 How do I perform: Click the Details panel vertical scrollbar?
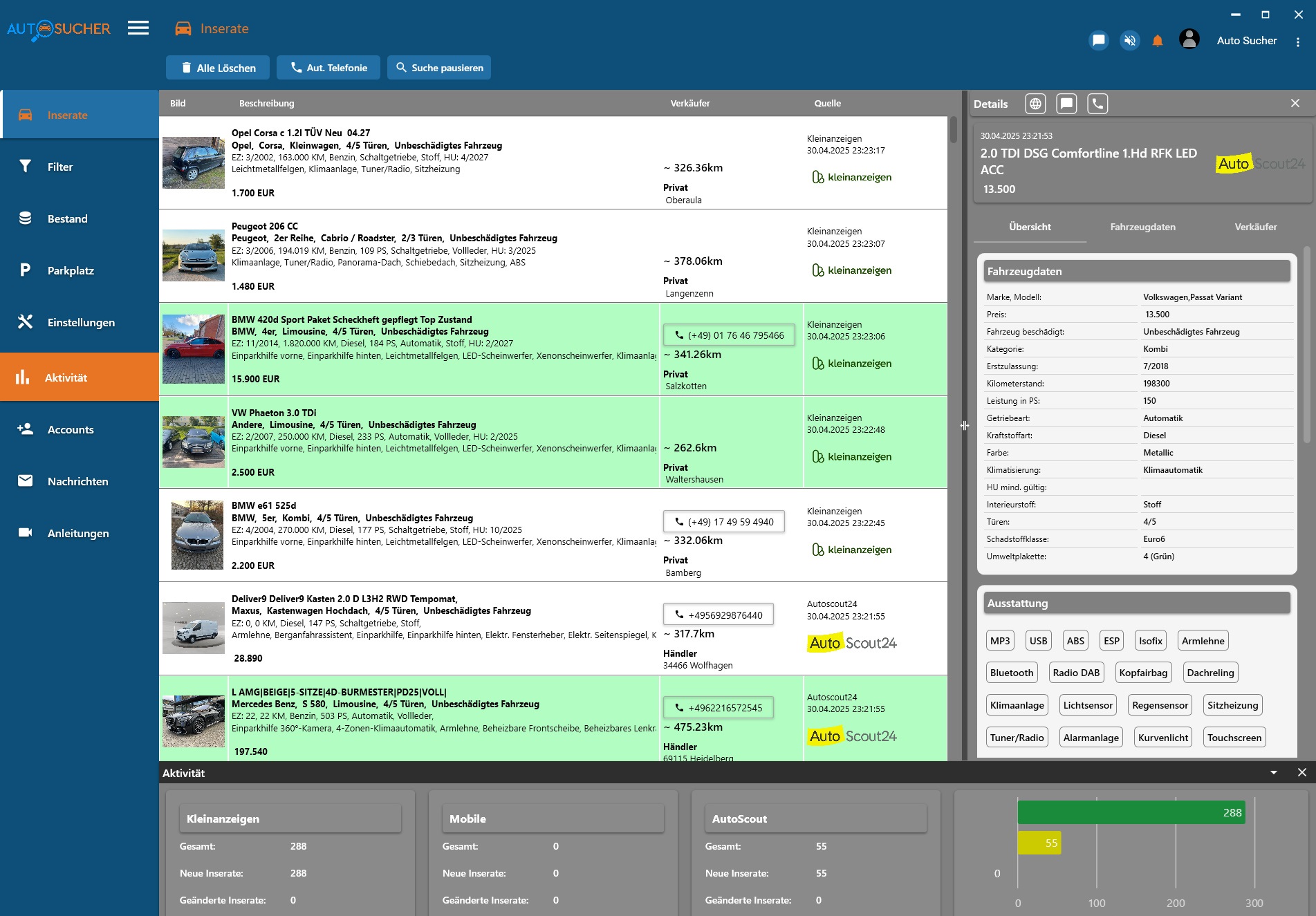click(x=1306, y=346)
